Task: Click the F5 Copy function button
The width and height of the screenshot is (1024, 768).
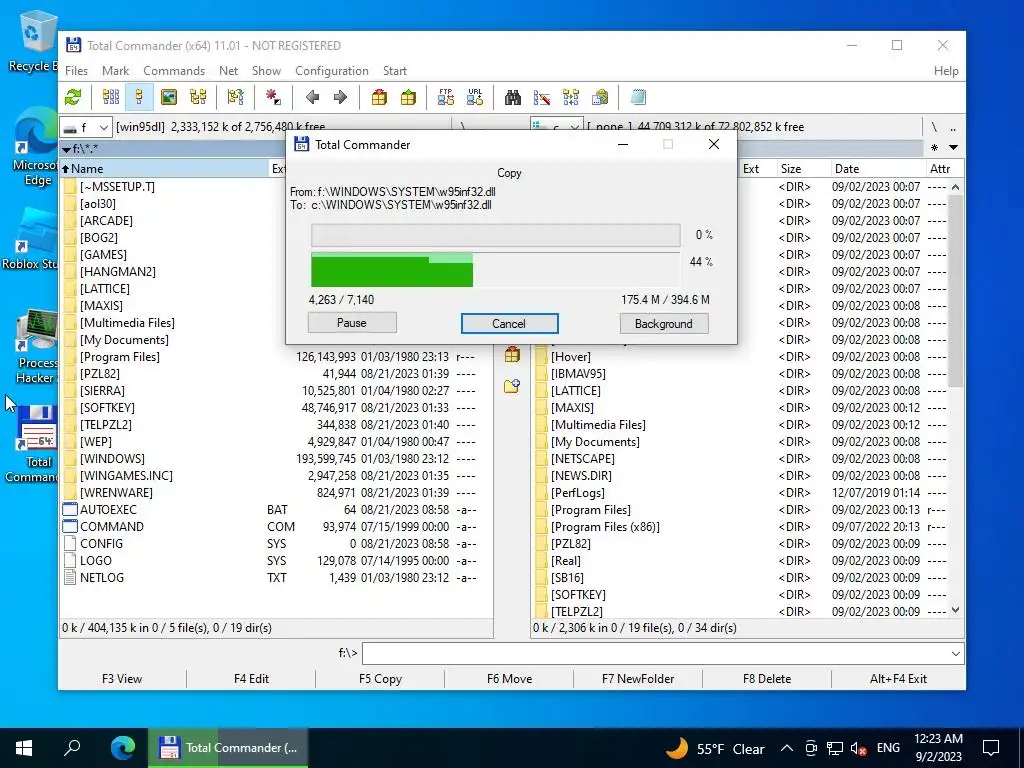Action: (380, 679)
